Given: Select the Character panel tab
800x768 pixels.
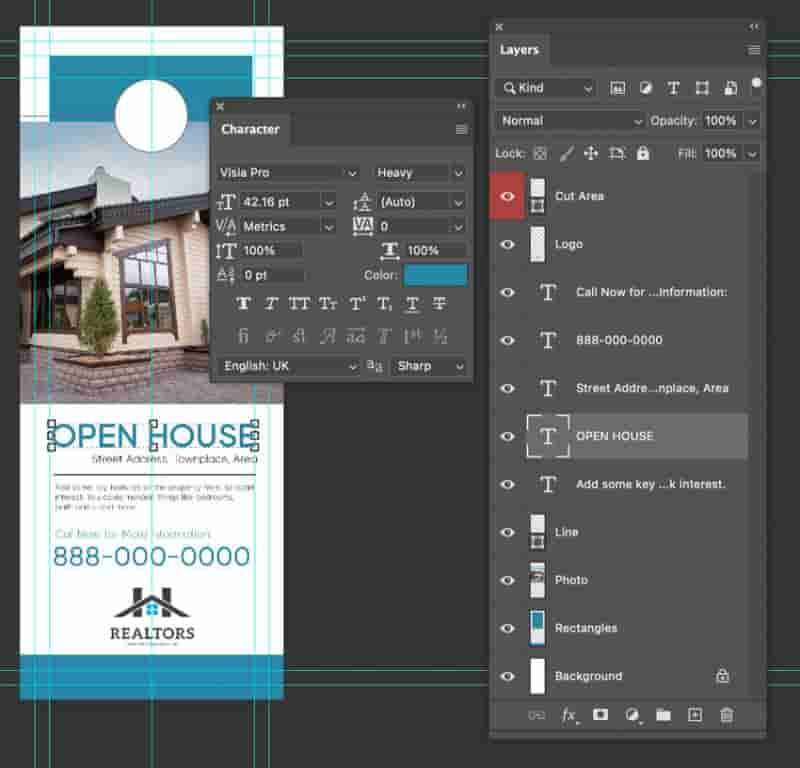Looking at the screenshot, I should pos(251,130).
